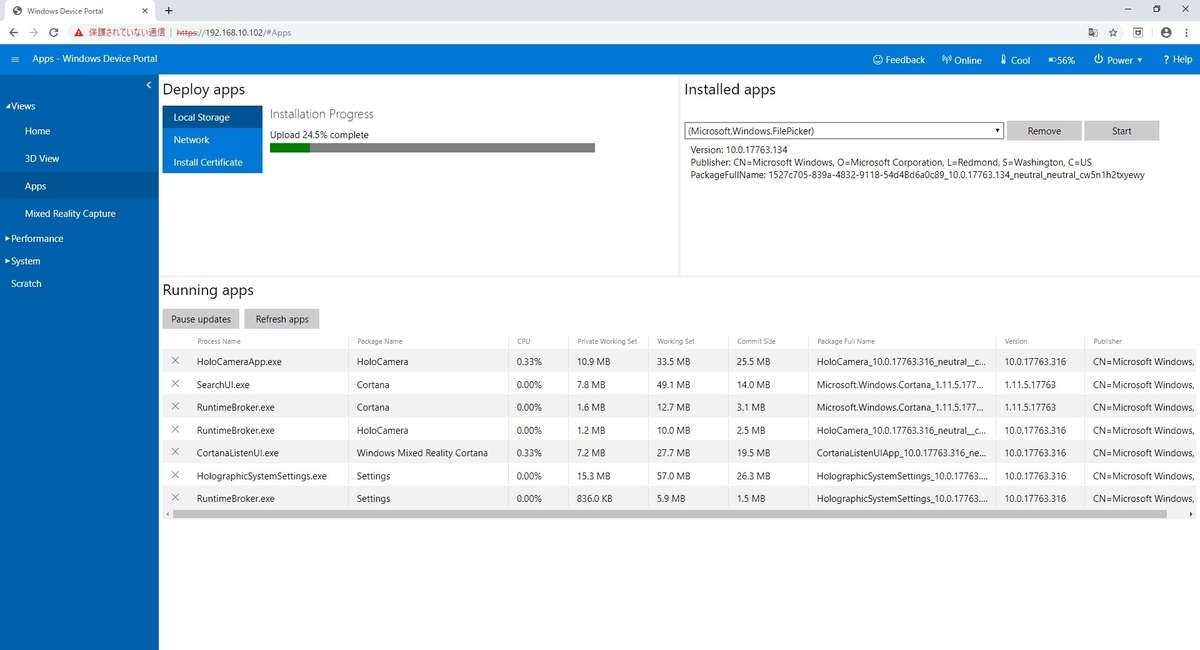Viewport: 1200px width, 650px height.
Task: Open the installed apps dropdown
Action: point(844,131)
